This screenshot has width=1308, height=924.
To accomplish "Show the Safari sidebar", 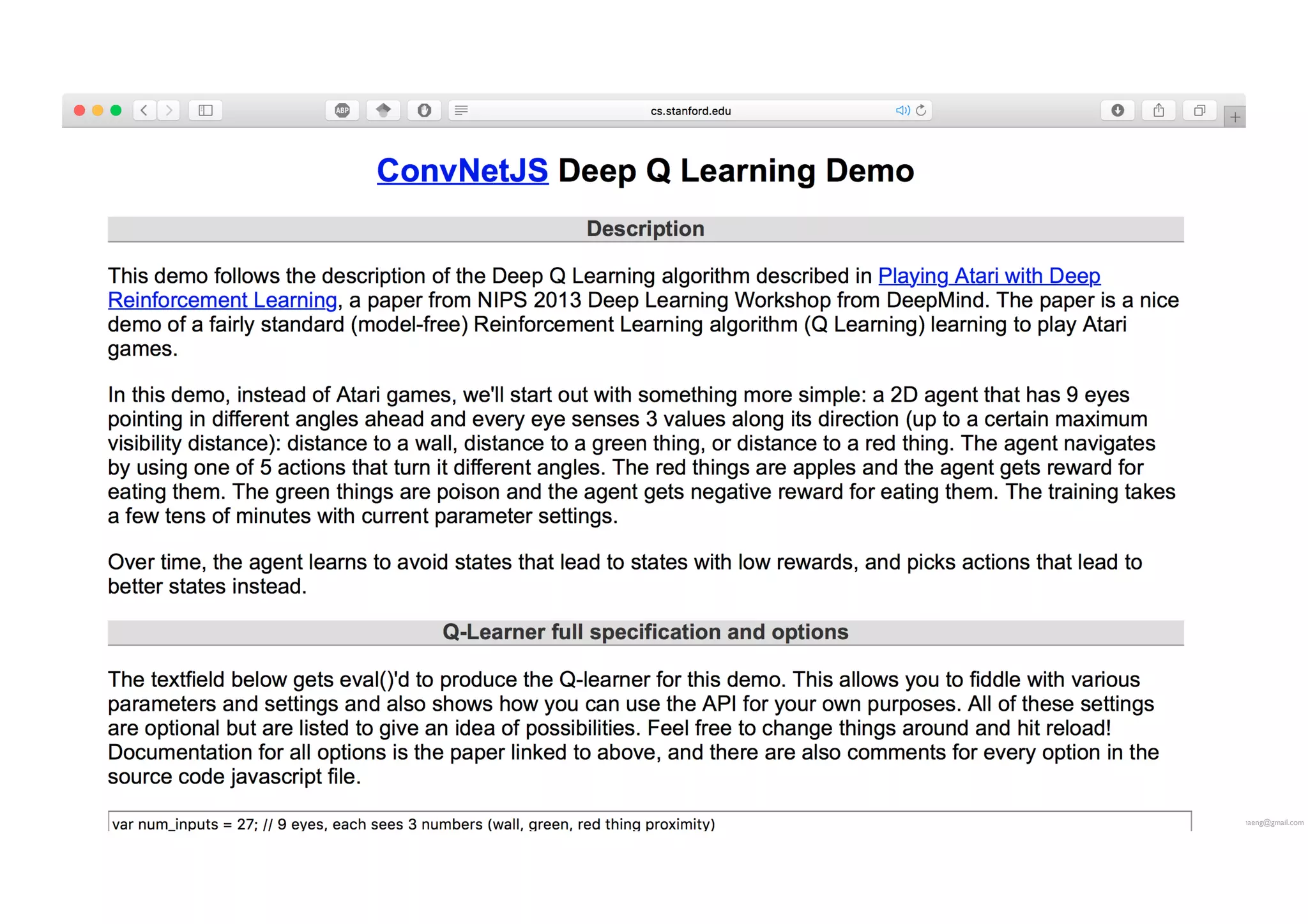I will click(x=206, y=110).
